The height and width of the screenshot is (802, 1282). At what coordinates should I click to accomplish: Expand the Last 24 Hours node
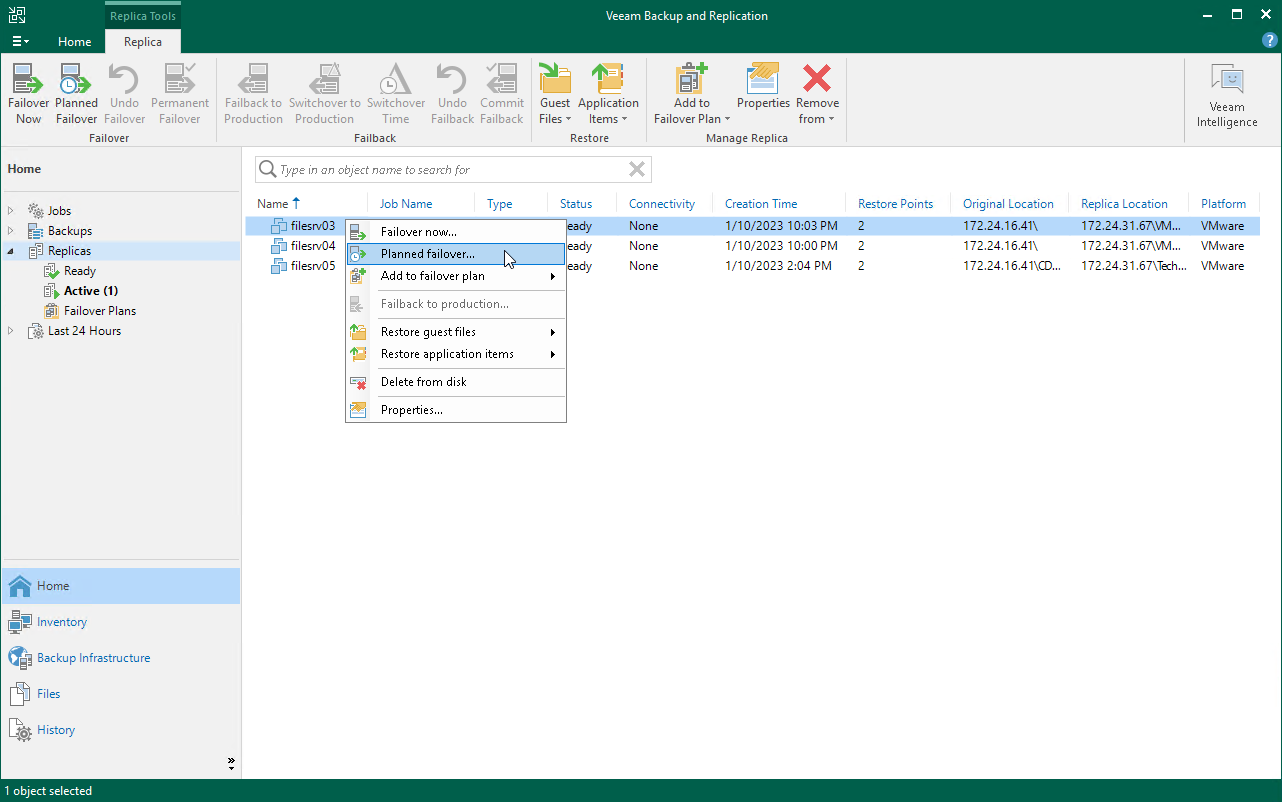[x=11, y=331]
